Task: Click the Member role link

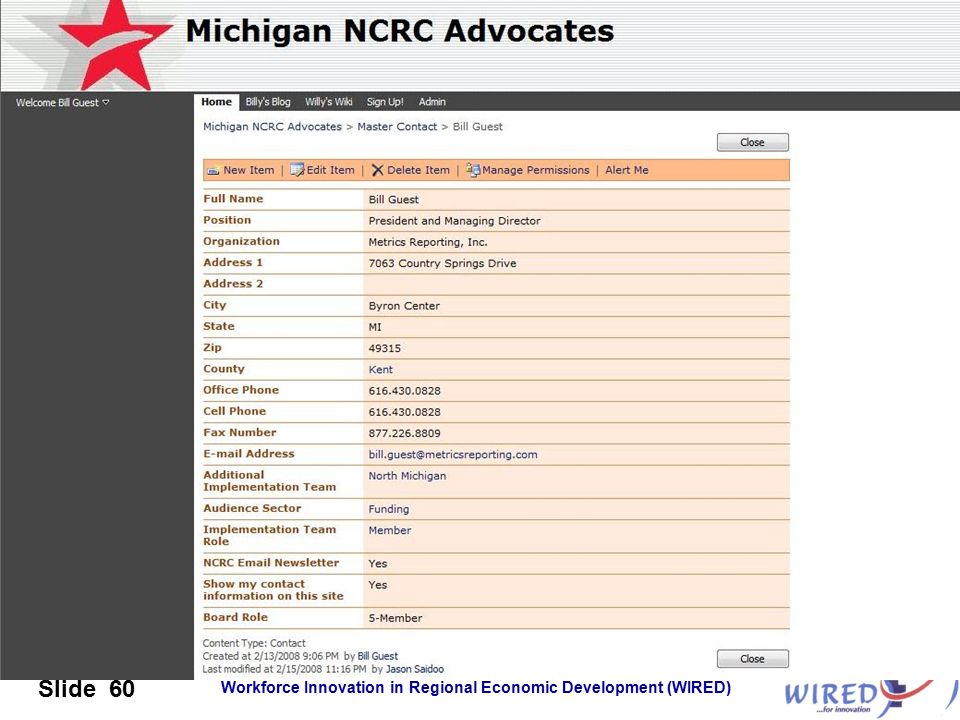Action: pyautogui.click(x=389, y=531)
